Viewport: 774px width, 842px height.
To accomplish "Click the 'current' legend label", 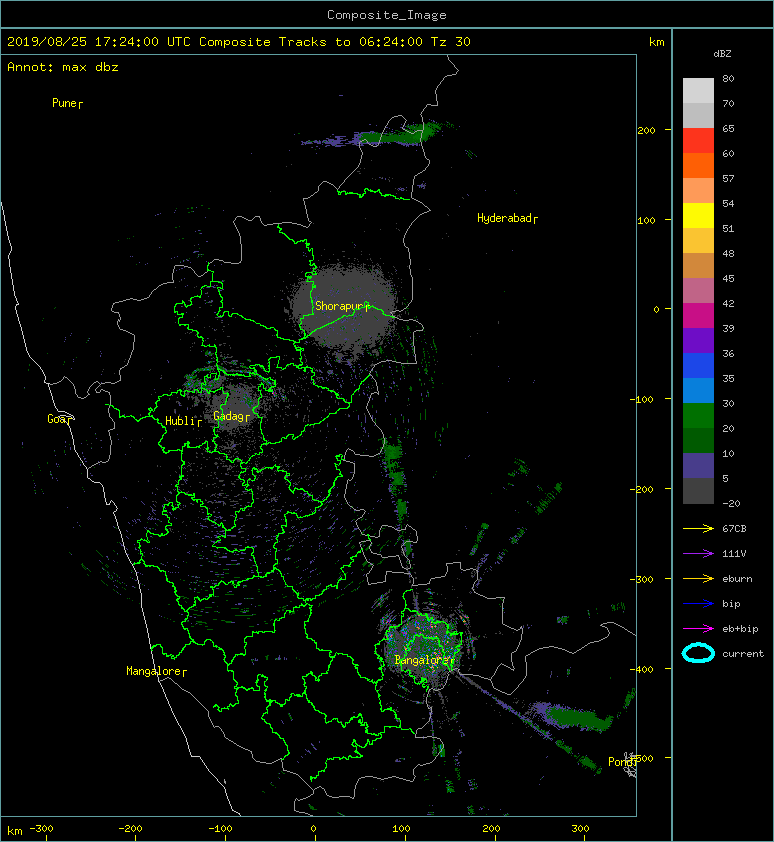I will 743,654.
